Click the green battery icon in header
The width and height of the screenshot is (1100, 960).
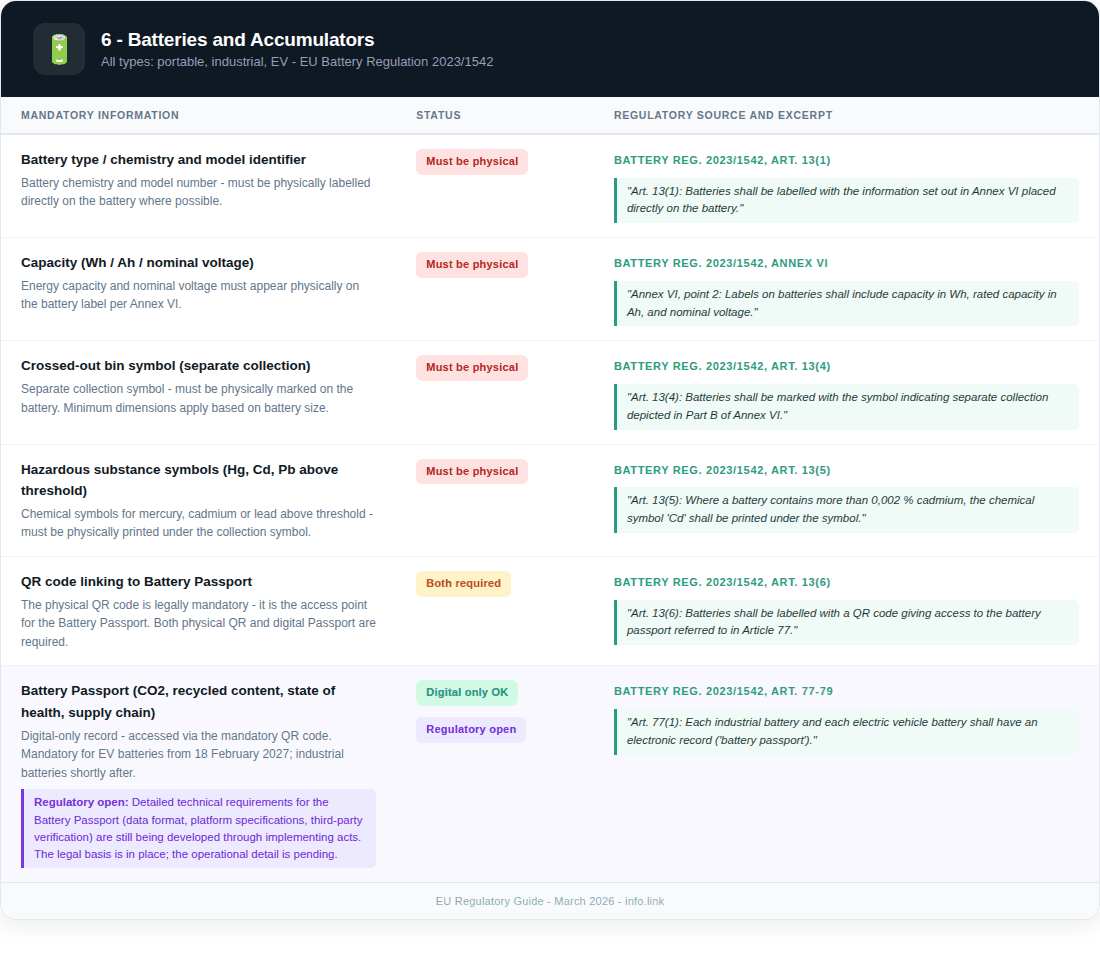(x=59, y=49)
